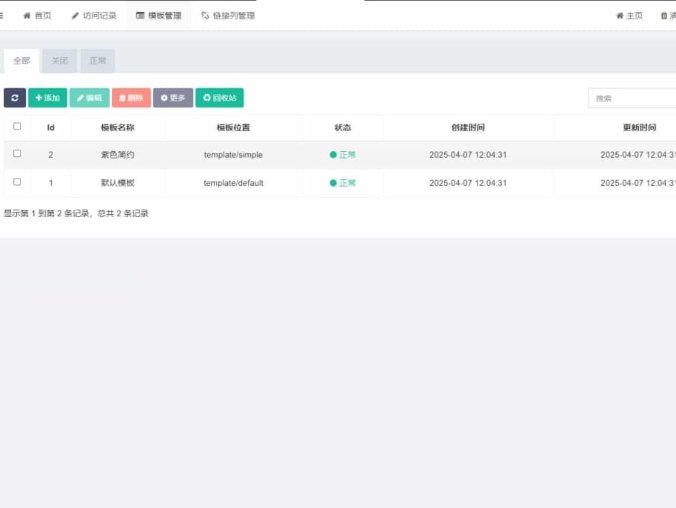
Task: Click update time of 默认模板 row
Action: (x=638, y=183)
